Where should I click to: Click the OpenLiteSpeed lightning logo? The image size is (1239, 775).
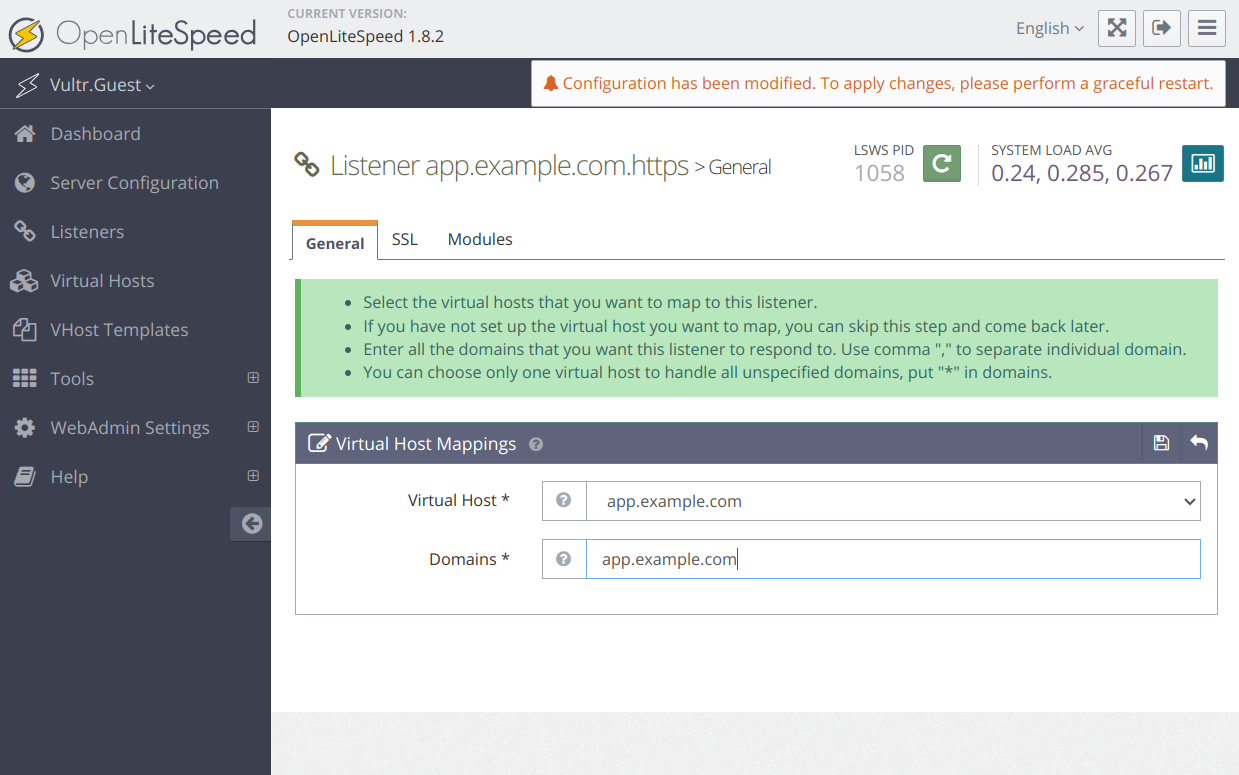pos(26,34)
